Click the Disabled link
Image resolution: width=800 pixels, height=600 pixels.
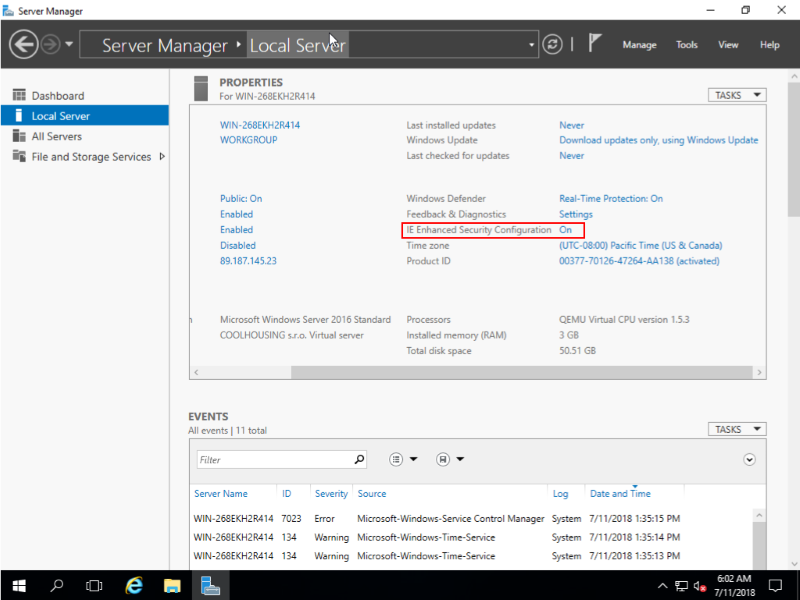click(238, 245)
